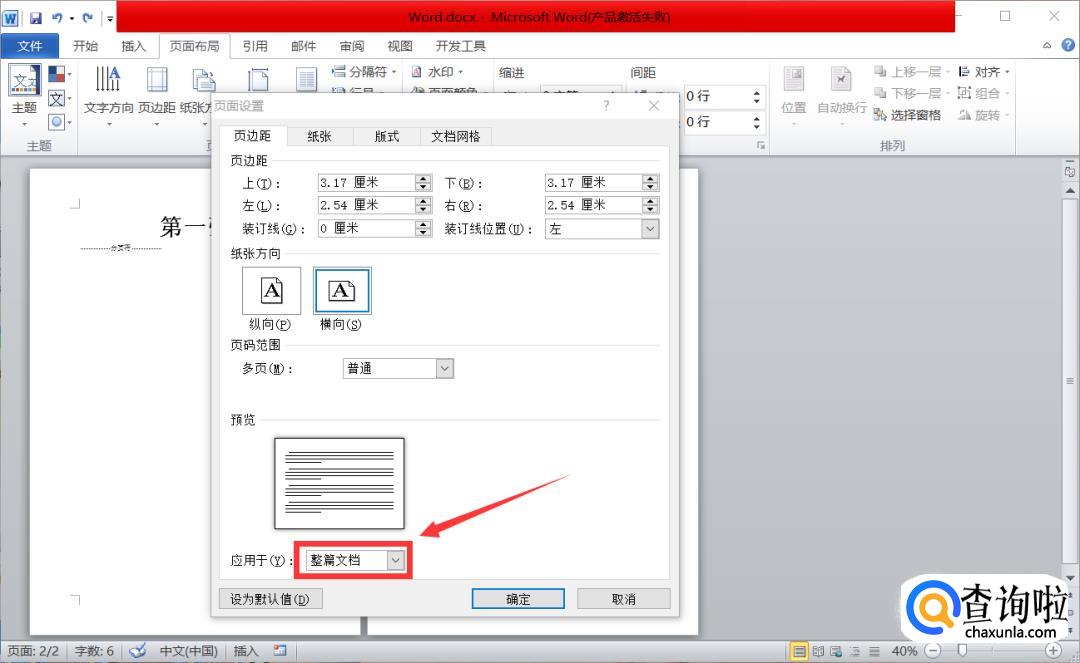Select Landscape (横向) orientation
Image resolution: width=1080 pixels, height=663 pixels.
tap(342, 291)
